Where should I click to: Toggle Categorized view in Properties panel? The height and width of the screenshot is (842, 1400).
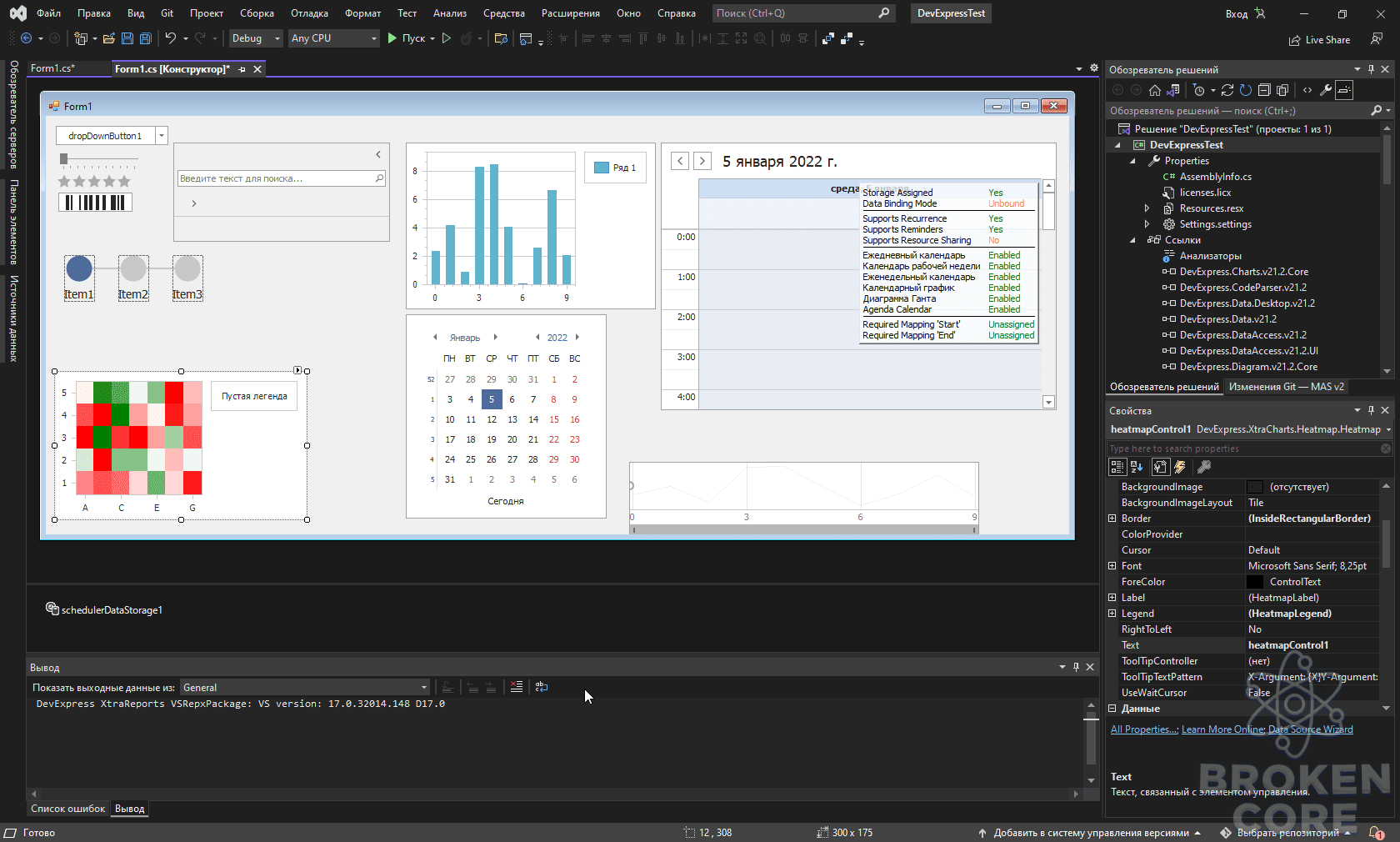[1117, 468]
